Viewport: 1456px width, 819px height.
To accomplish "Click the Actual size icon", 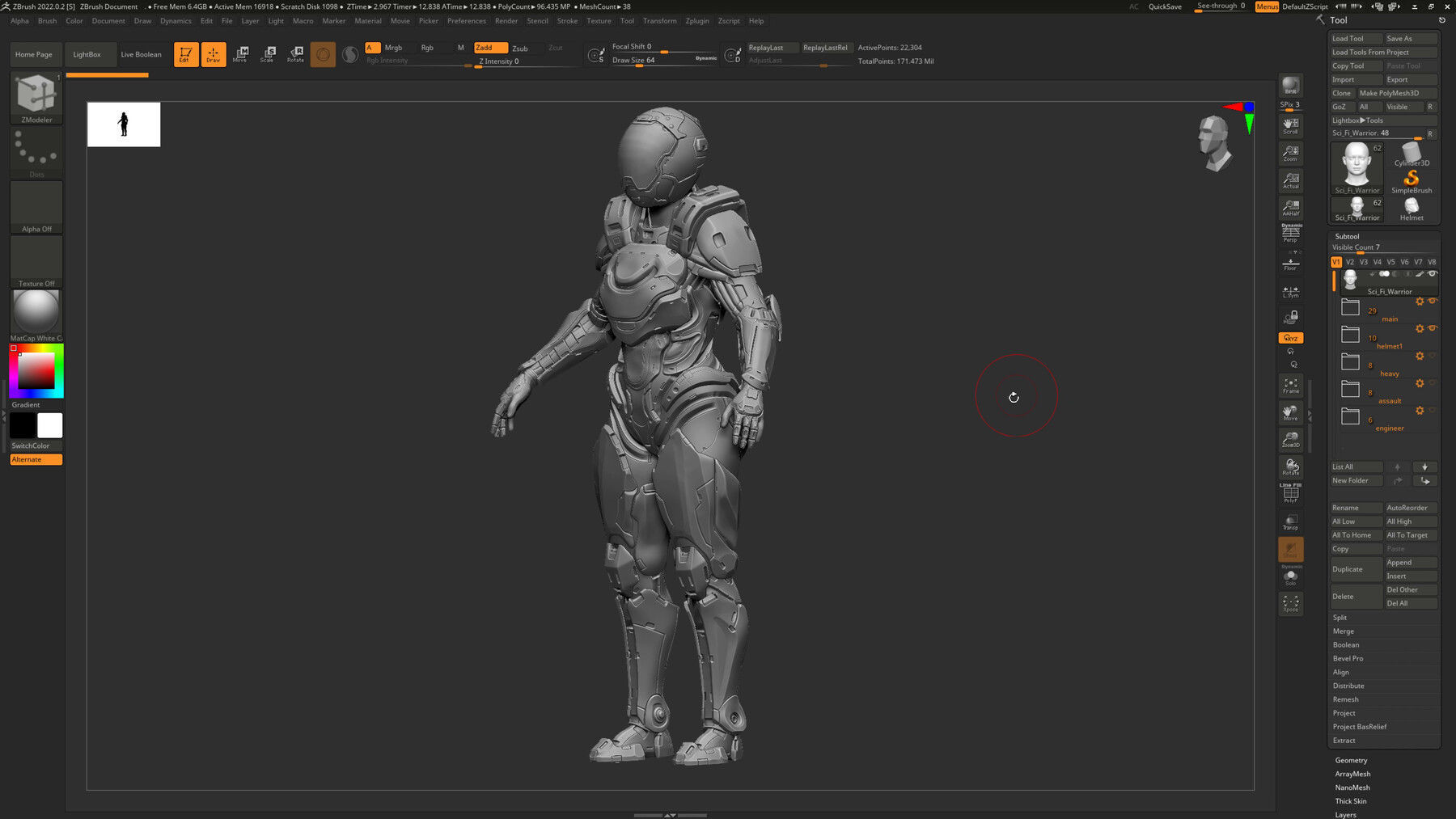I will [x=1290, y=180].
